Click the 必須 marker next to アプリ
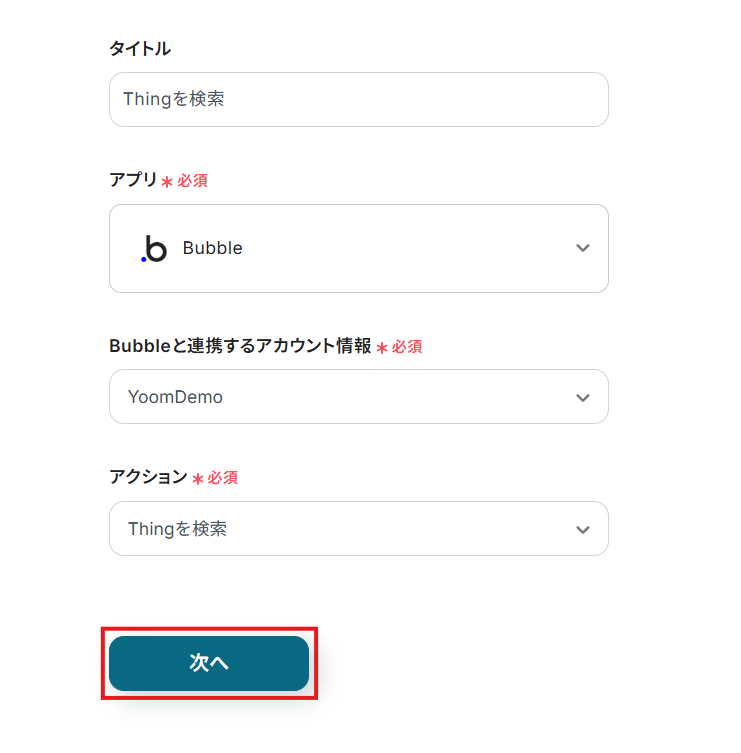 pos(193,181)
